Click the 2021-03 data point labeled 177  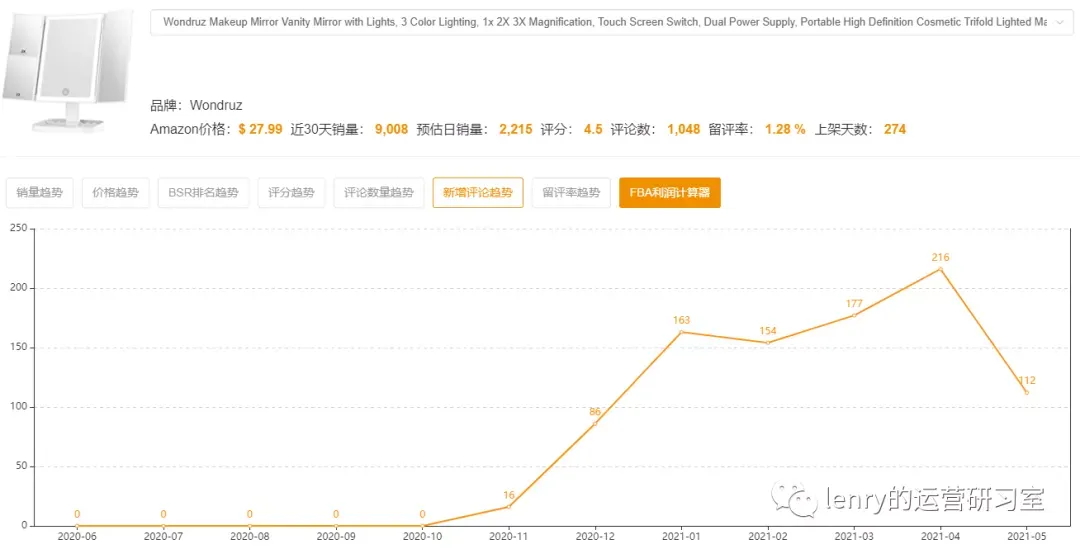(854, 315)
